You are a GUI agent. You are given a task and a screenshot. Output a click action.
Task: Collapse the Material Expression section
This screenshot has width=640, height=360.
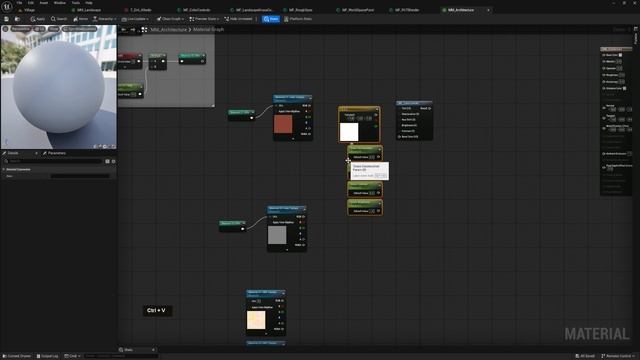4,169
